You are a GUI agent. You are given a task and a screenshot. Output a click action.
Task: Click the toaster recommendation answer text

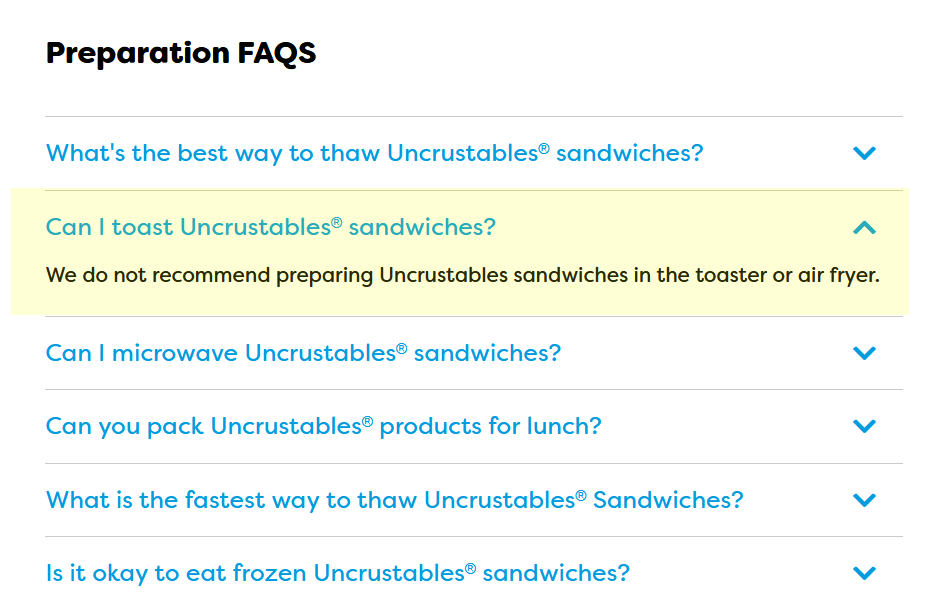tap(462, 275)
